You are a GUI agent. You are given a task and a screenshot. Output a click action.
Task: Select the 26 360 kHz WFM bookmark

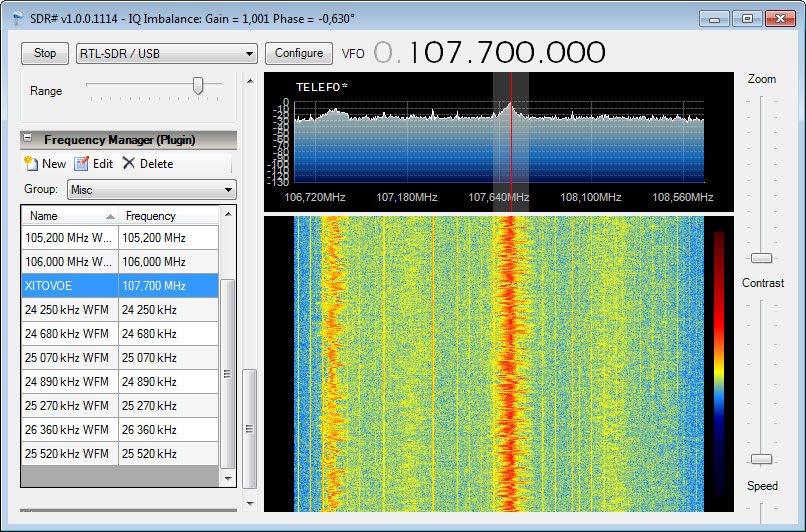click(x=70, y=430)
